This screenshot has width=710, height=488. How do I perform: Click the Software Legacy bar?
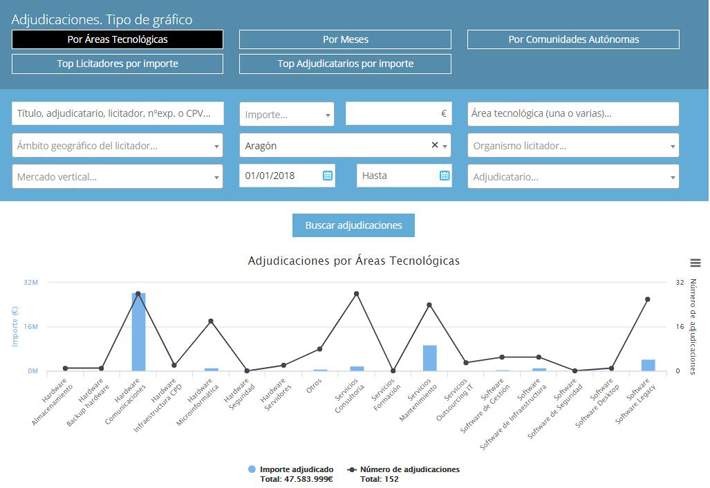coord(648,365)
